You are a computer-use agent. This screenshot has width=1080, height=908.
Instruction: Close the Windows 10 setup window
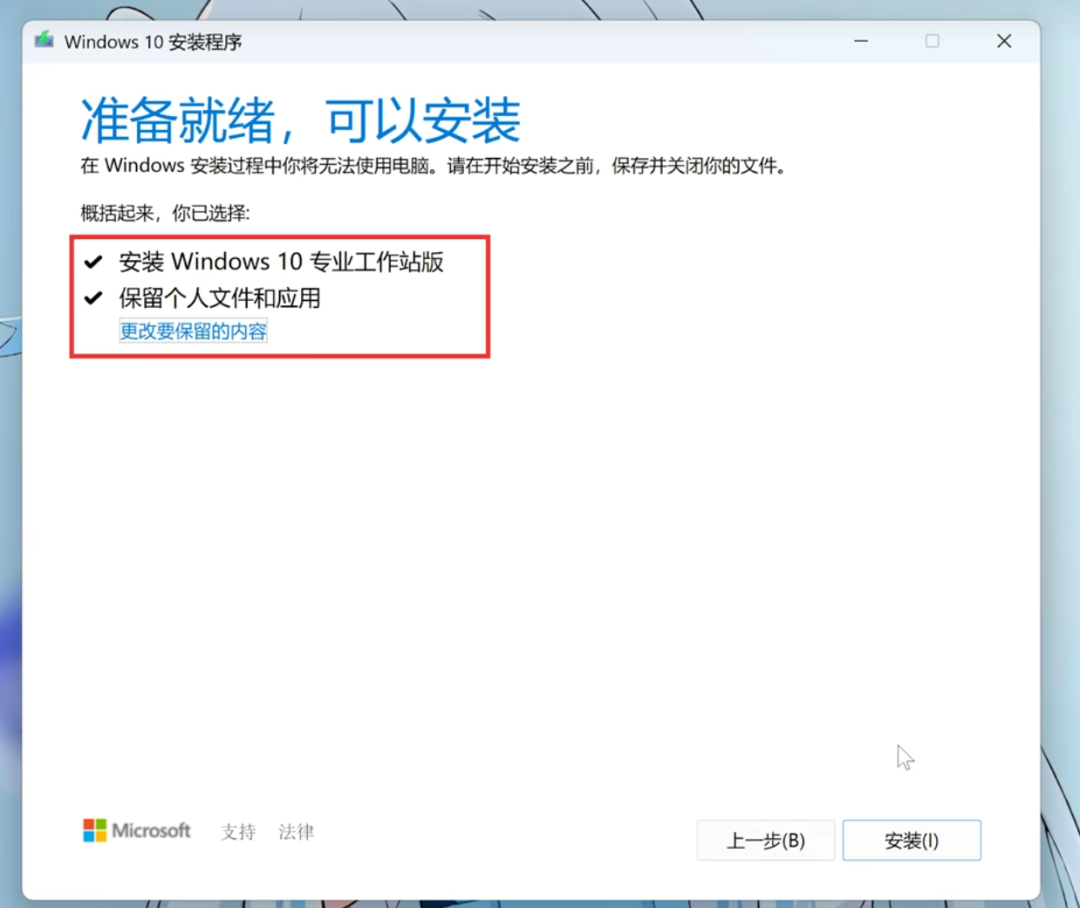1004,41
